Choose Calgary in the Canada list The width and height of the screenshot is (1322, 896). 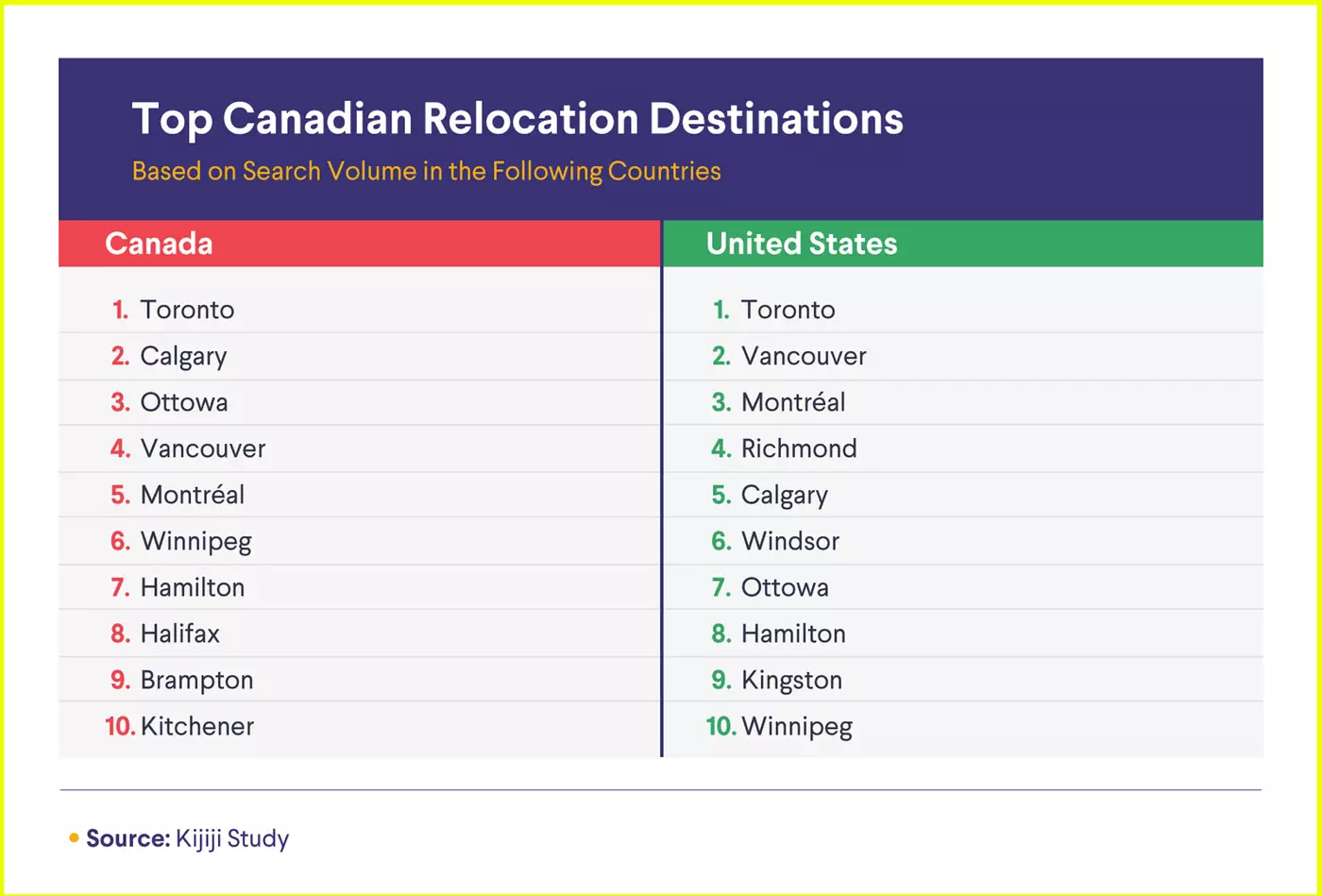[183, 356]
